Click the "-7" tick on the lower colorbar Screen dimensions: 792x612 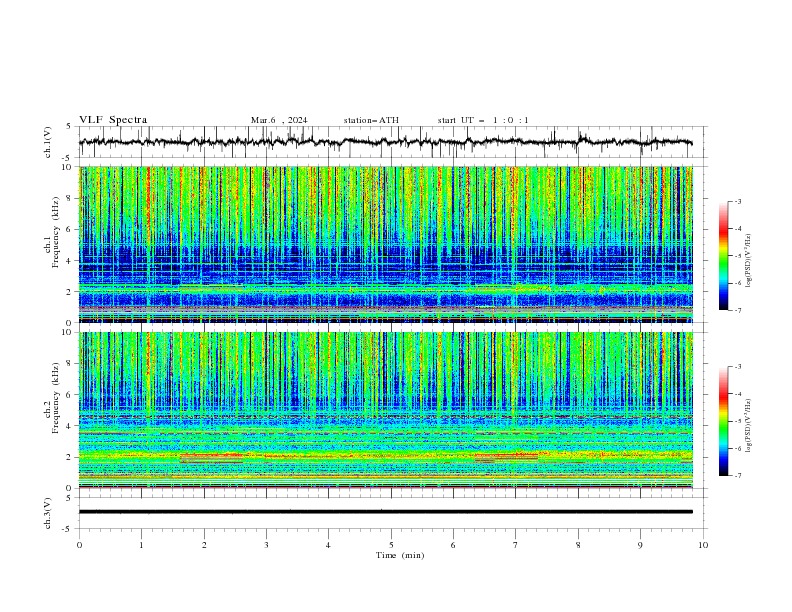pos(737,476)
